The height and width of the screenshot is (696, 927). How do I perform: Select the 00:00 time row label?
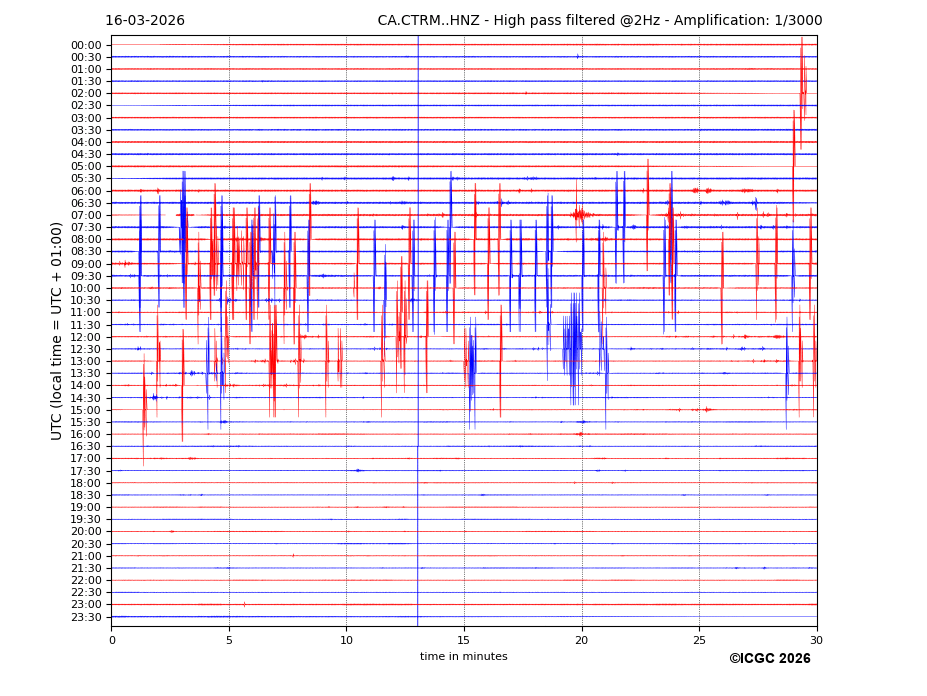coord(86,45)
